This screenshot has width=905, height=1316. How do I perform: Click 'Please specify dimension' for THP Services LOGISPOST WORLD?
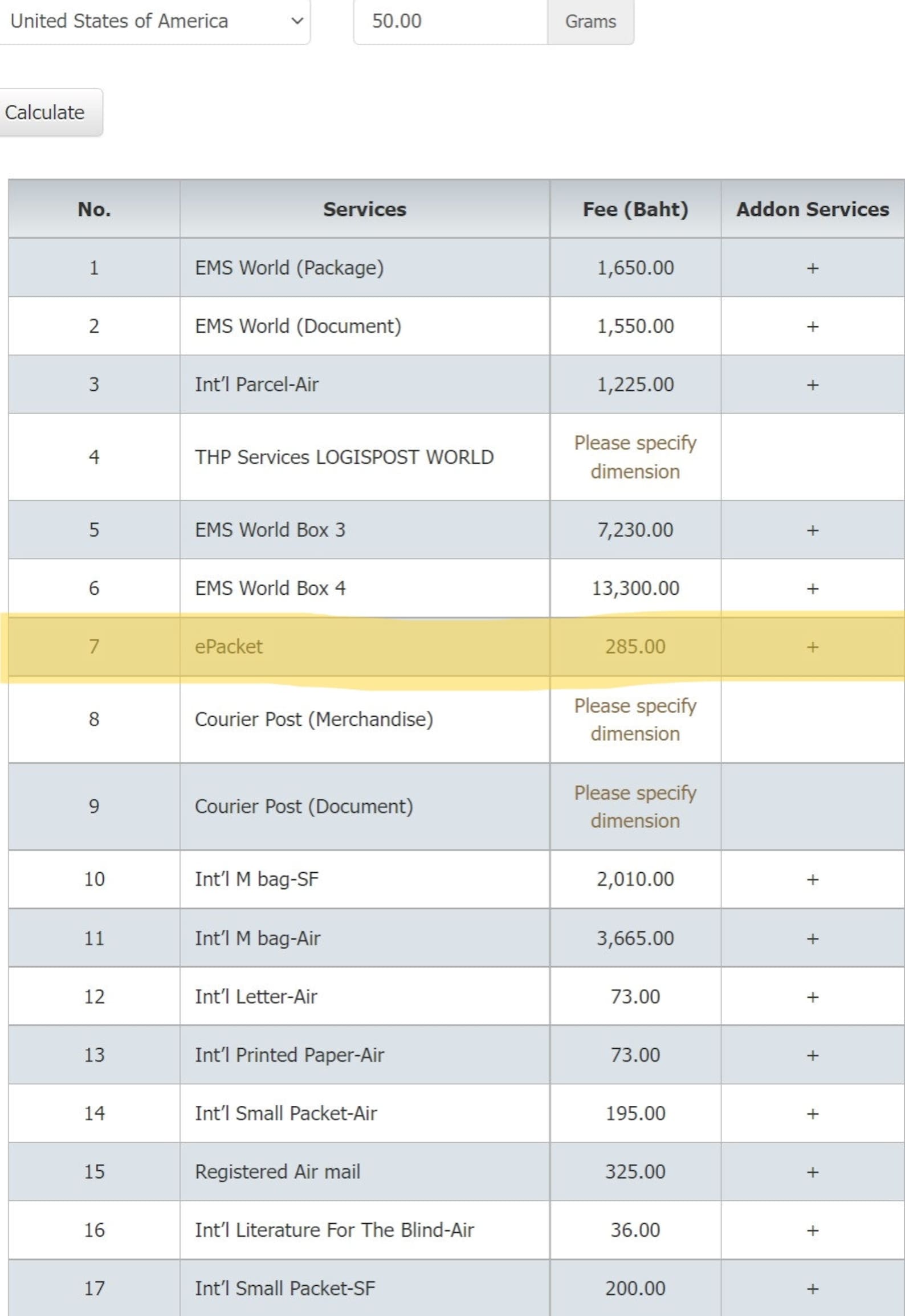(x=635, y=457)
